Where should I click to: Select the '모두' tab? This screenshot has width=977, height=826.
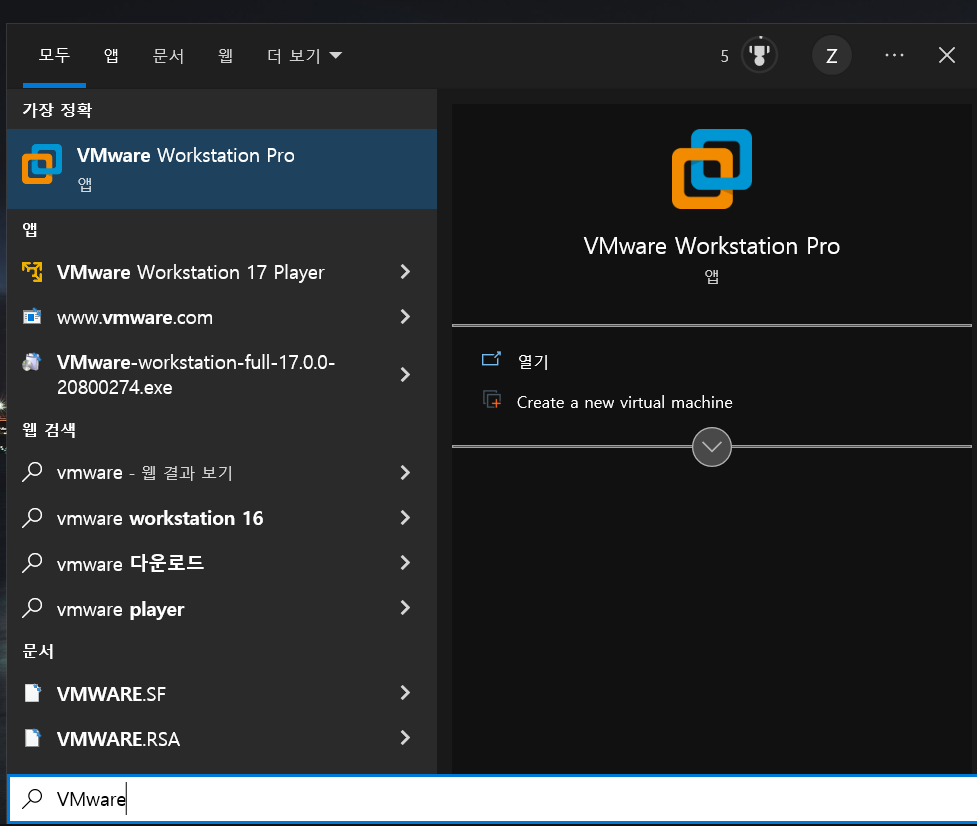[54, 55]
